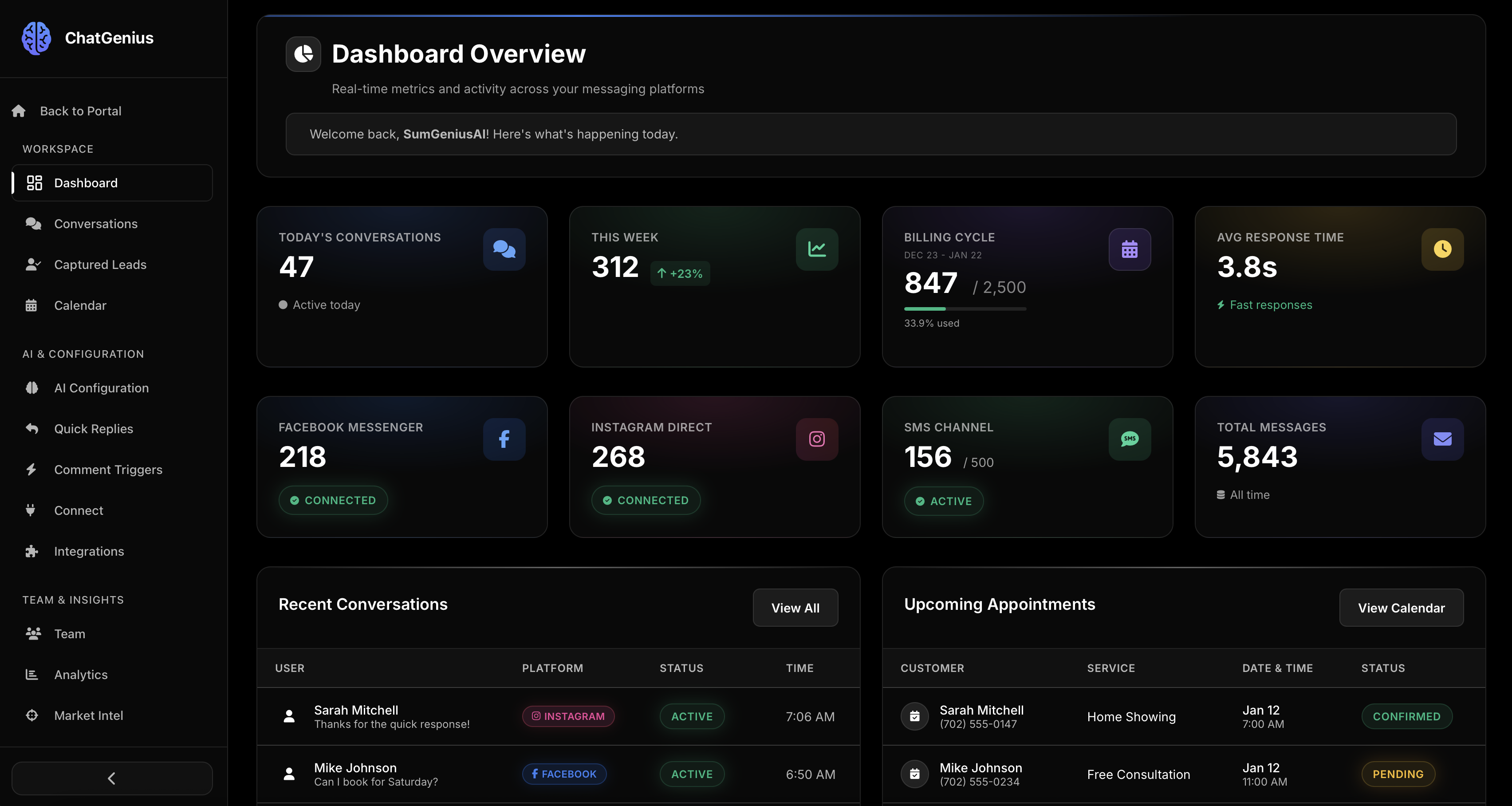1512x806 pixels.
Task: Toggle the Facebook Messenger CONNECTED status badge
Action: [333, 500]
